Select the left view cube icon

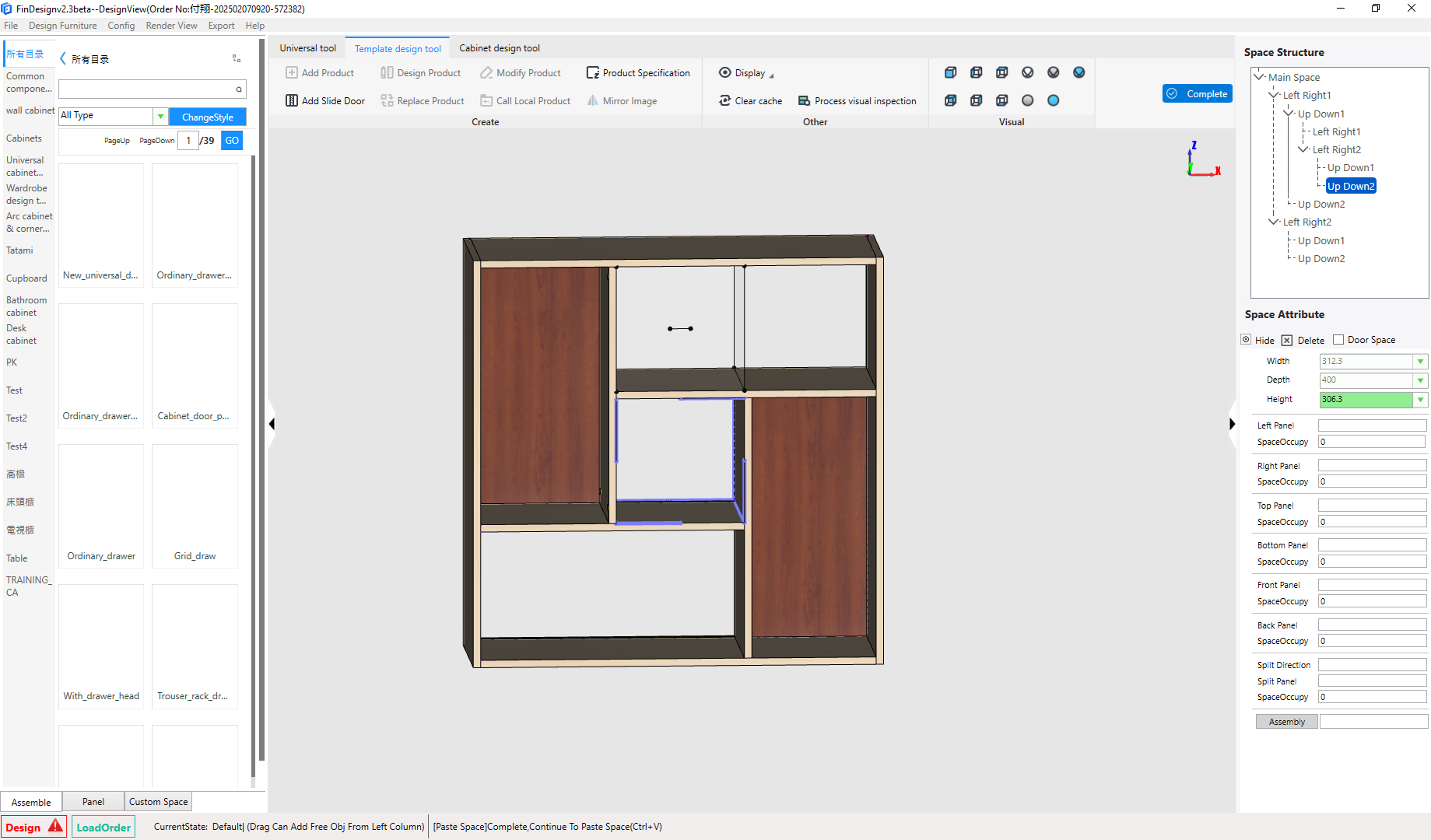pos(976,72)
